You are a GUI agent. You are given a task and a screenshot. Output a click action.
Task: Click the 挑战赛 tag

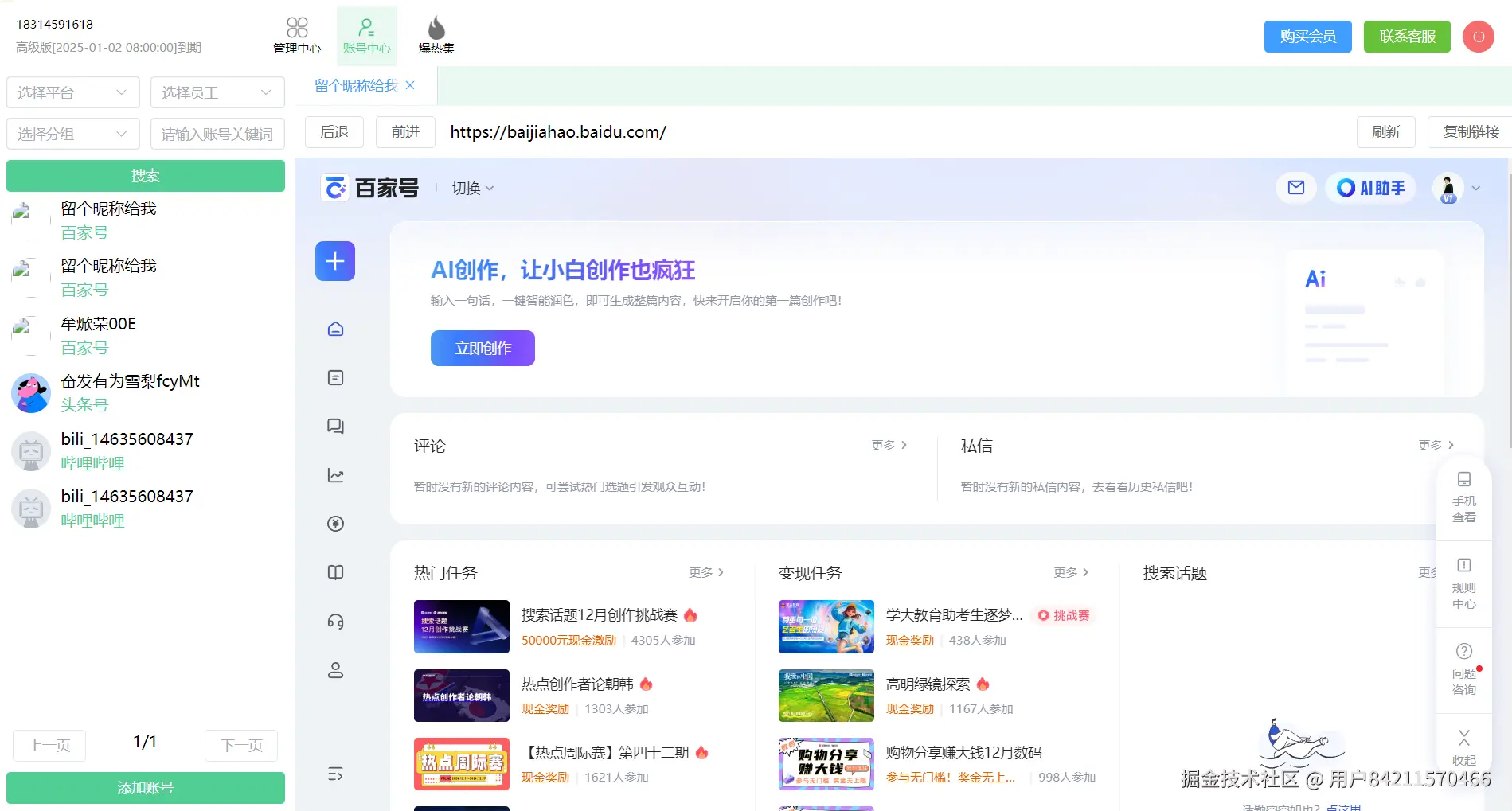[x=1064, y=615]
